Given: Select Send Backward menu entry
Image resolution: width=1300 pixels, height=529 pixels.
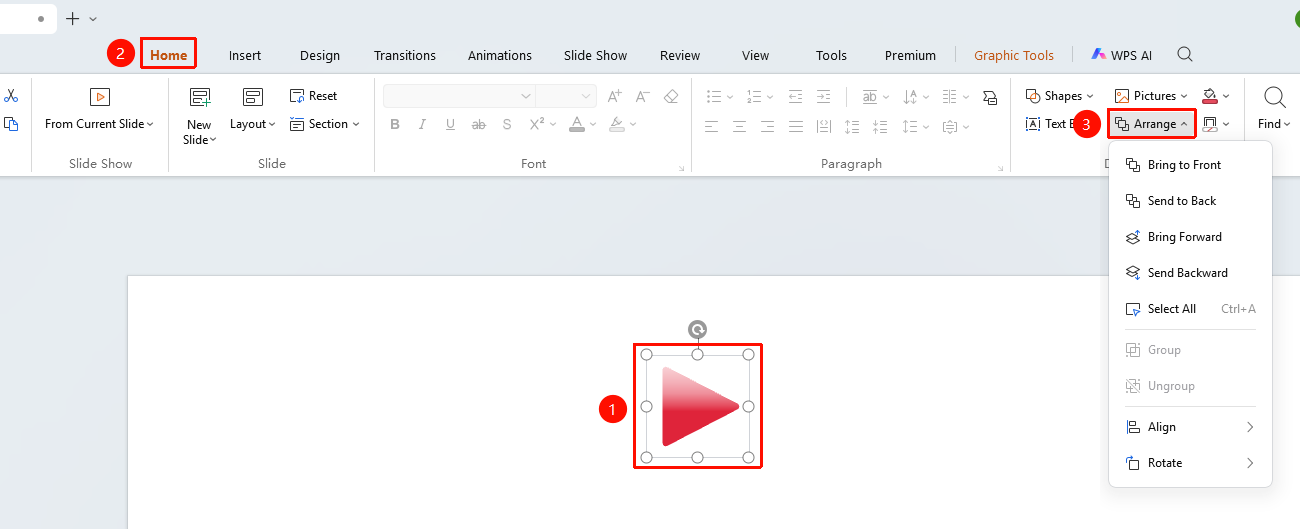Looking at the screenshot, I should point(1187,273).
